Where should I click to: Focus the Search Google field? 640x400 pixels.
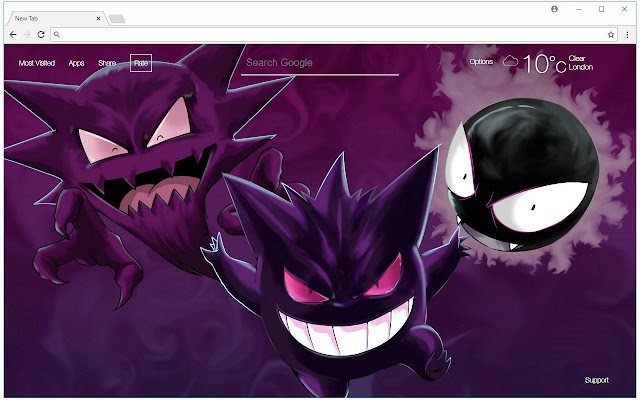(x=320, y=63)
